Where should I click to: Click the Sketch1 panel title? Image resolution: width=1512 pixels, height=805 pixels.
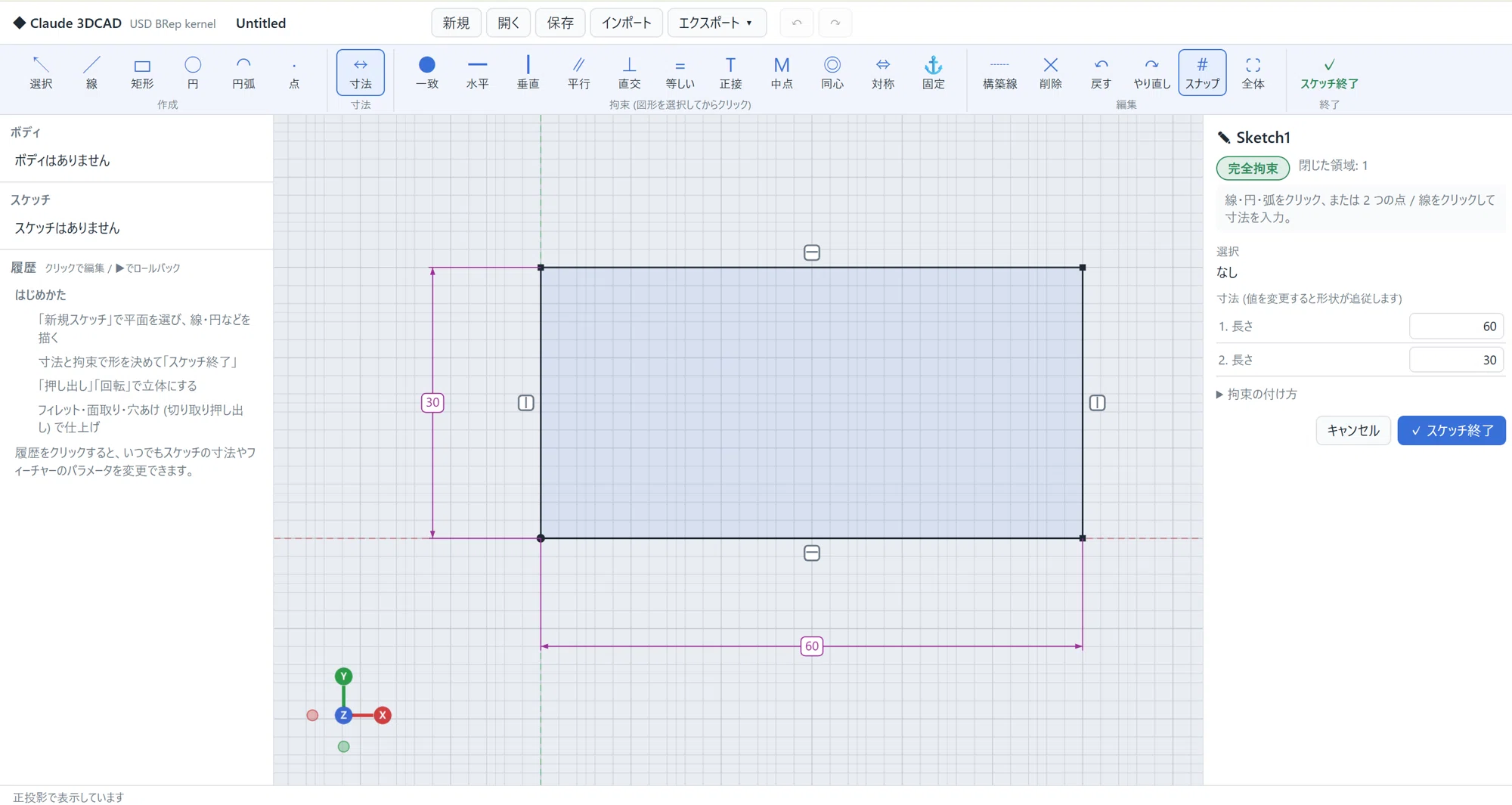pyautogui.click(x=1263, y=138)
